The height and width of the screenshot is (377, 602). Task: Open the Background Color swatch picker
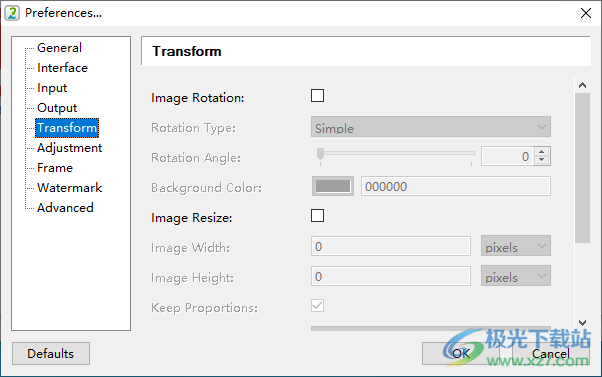(333, 187)
